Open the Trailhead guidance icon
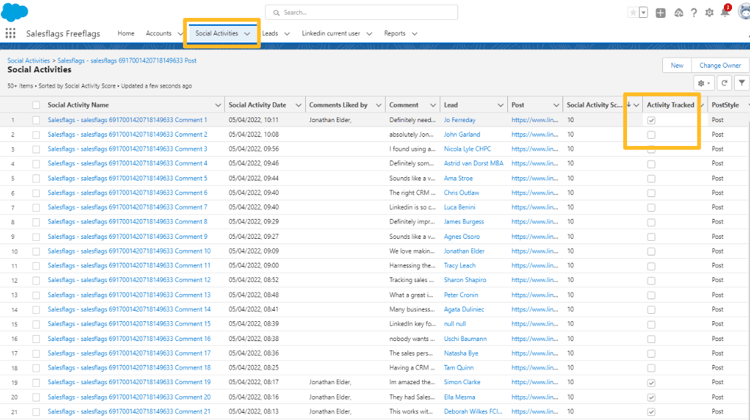 (678, 13)
